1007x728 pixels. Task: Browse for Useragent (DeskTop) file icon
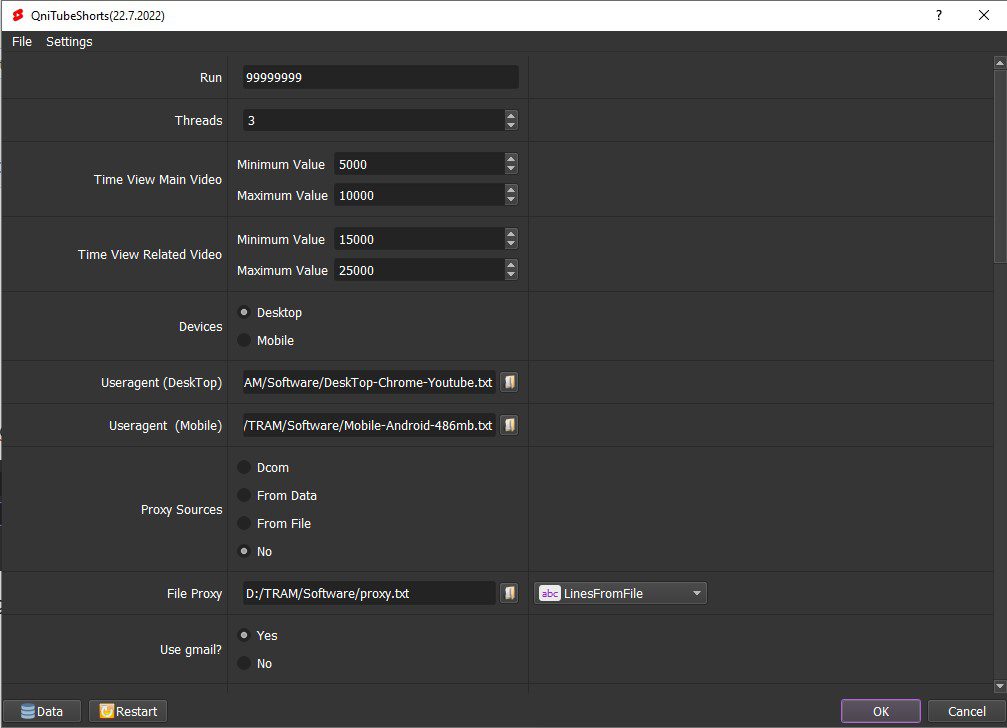point(509,382)
